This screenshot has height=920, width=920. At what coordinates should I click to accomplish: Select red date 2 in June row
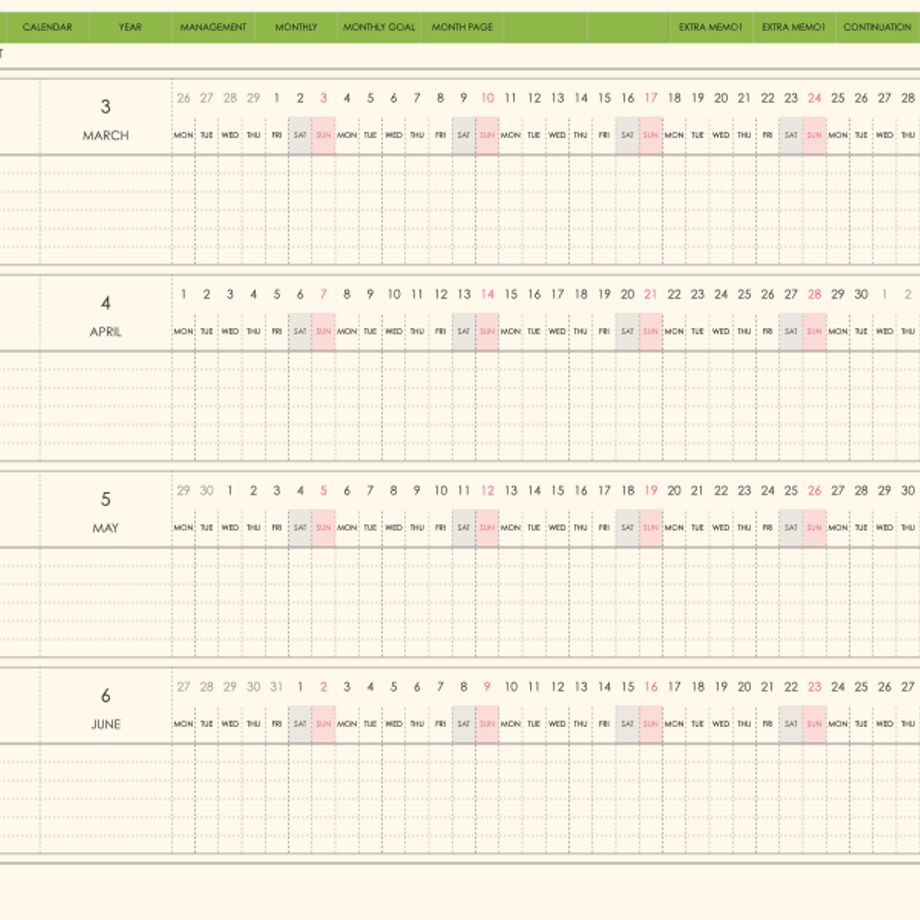click(x=323, y=687)
